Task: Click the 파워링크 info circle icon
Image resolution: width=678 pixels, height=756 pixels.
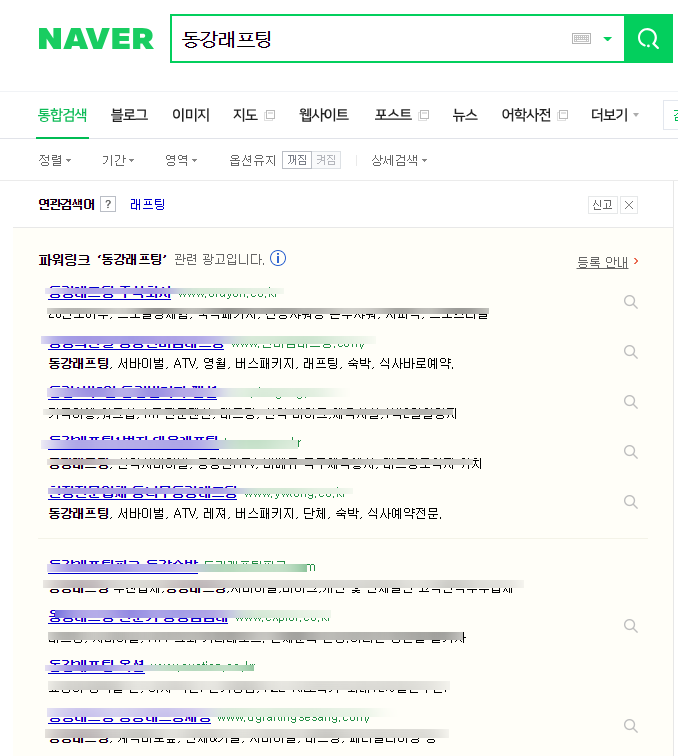Action: coord(278,258)
